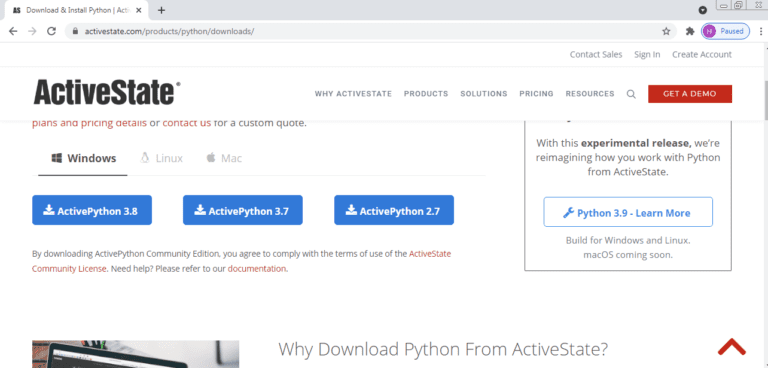Image resolution: width=768 pixels, height=368 pixels.
Task: Click the ActiveState logo
Action: 107,92
